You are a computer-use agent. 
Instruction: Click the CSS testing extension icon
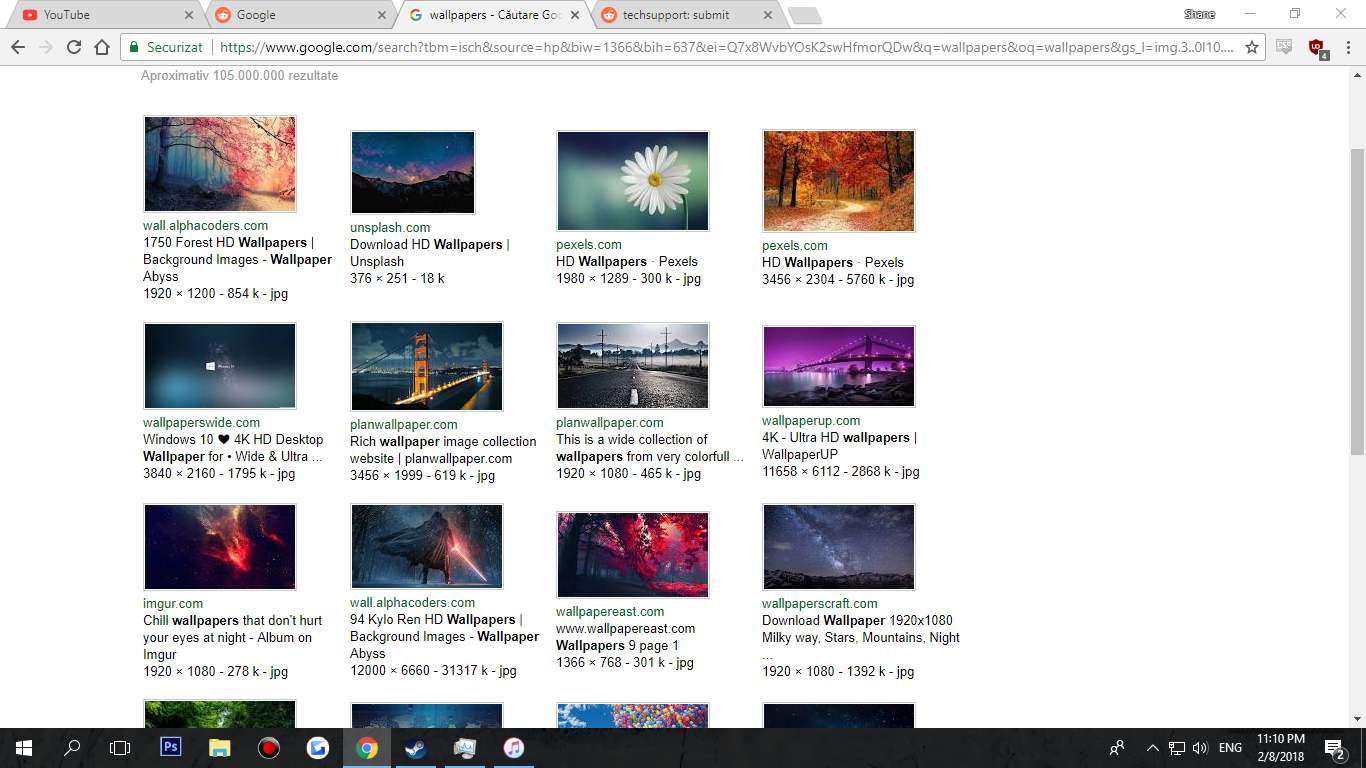point(1283,46)
